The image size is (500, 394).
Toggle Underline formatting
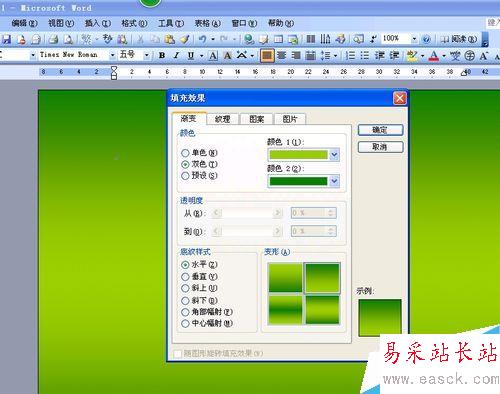point(191,55)
